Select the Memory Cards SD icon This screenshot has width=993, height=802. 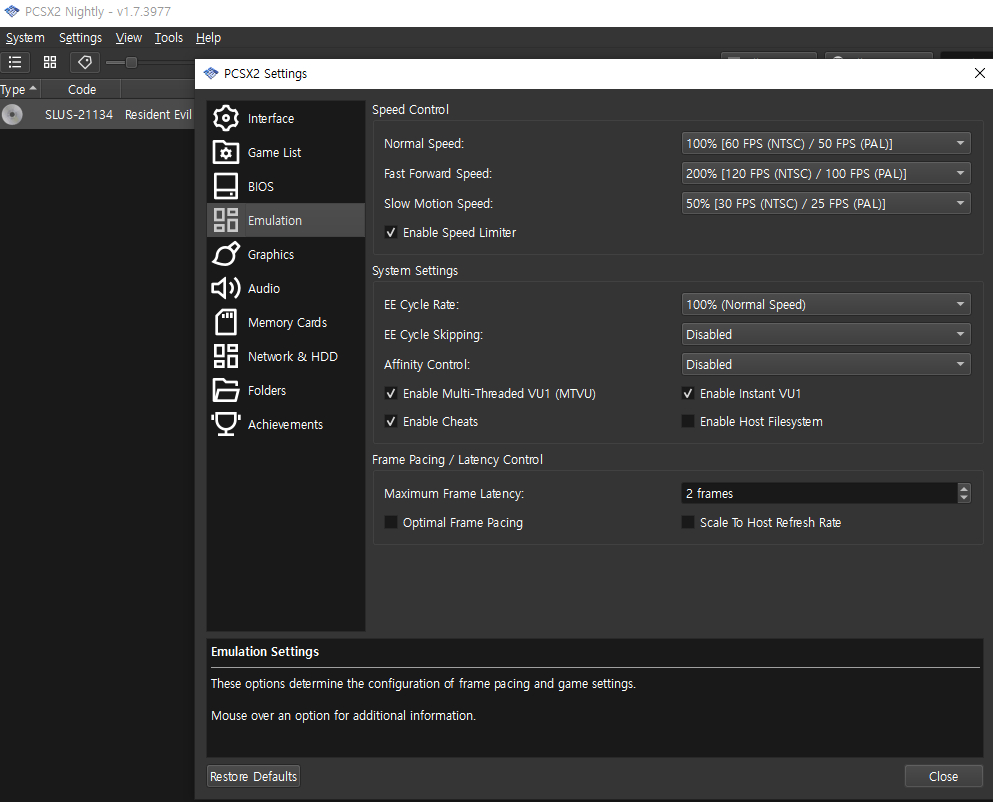coord(225,322)
